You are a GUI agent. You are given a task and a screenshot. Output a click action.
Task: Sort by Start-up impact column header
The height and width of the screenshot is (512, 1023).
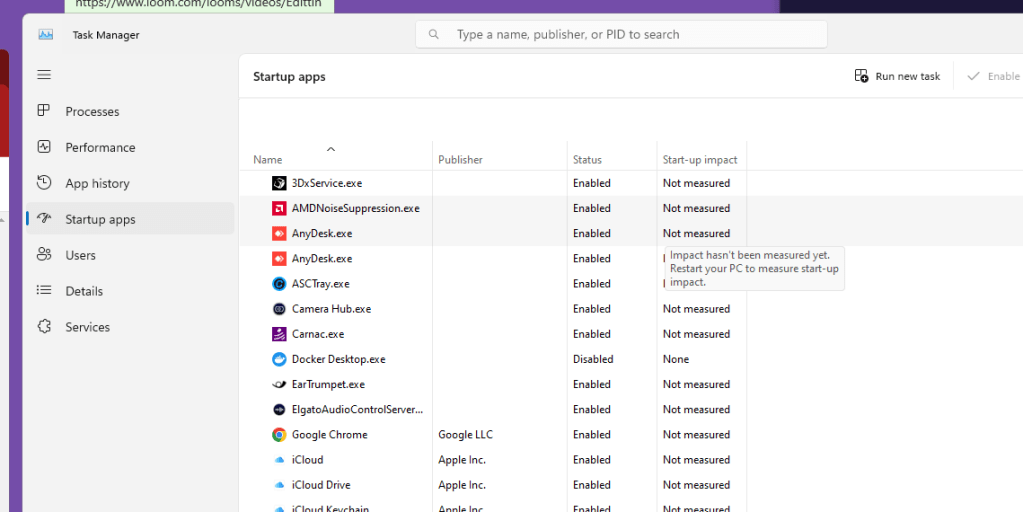(x=699, y=160)
